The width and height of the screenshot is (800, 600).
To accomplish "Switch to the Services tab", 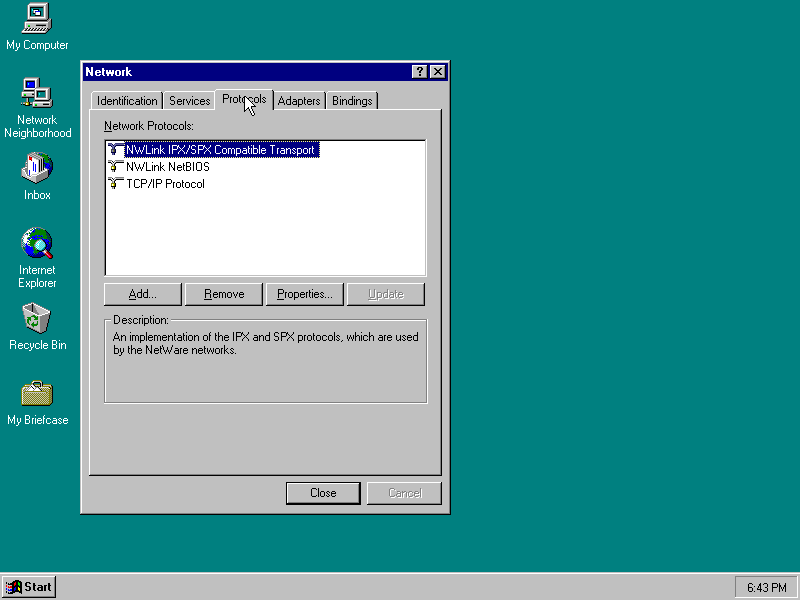I will coord(190,101).
